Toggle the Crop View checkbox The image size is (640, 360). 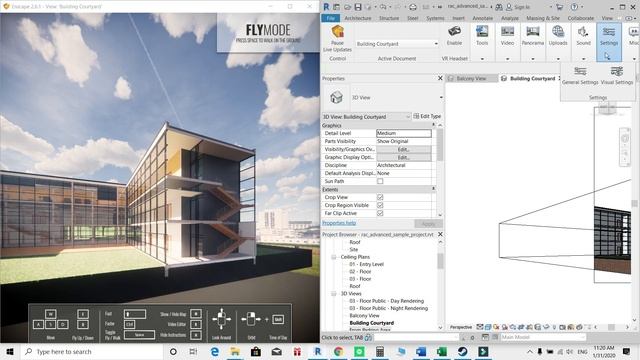[x=380, y=197]
